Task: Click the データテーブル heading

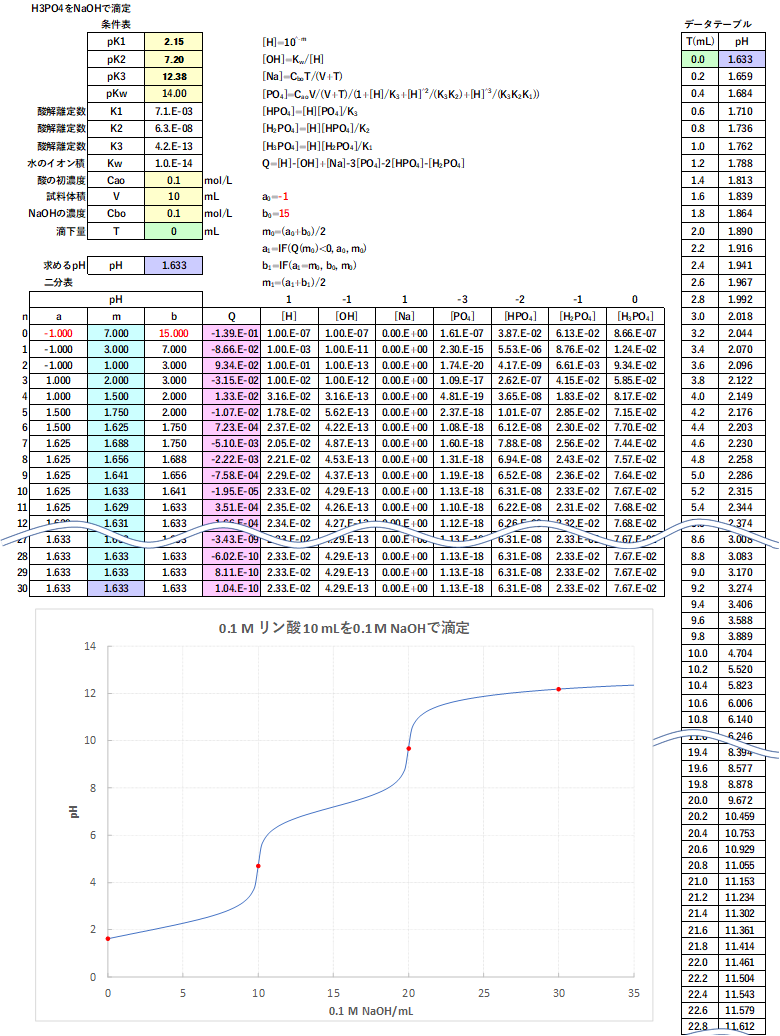Action: coord(718,24)
